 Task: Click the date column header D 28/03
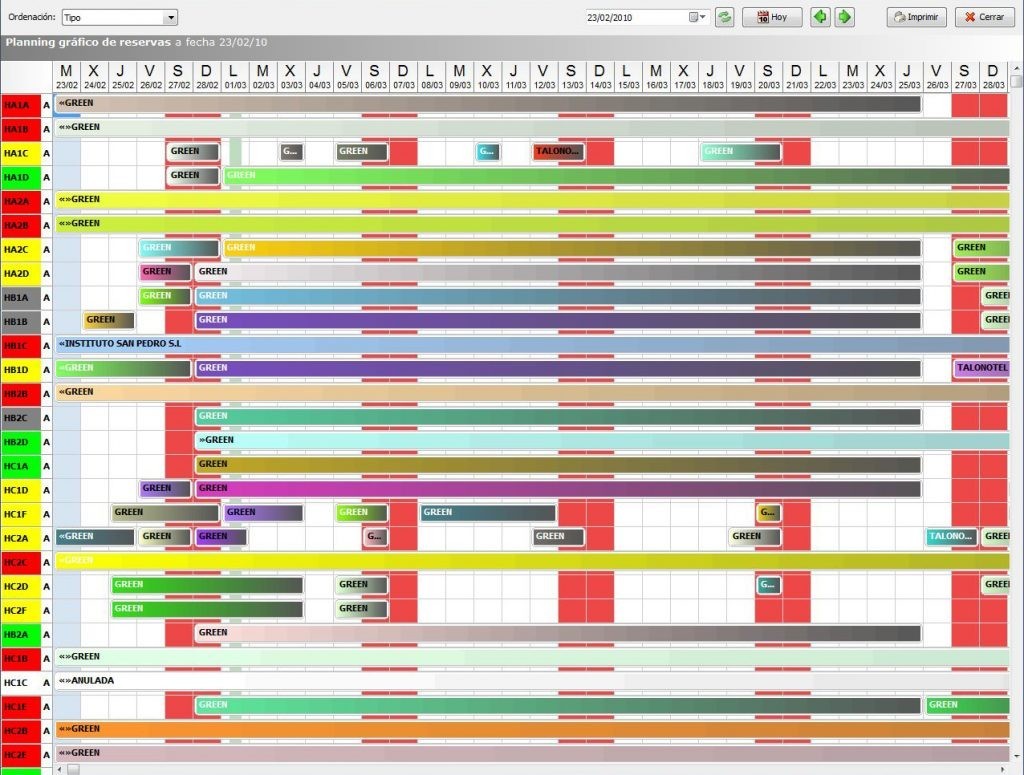pos(993,77)
